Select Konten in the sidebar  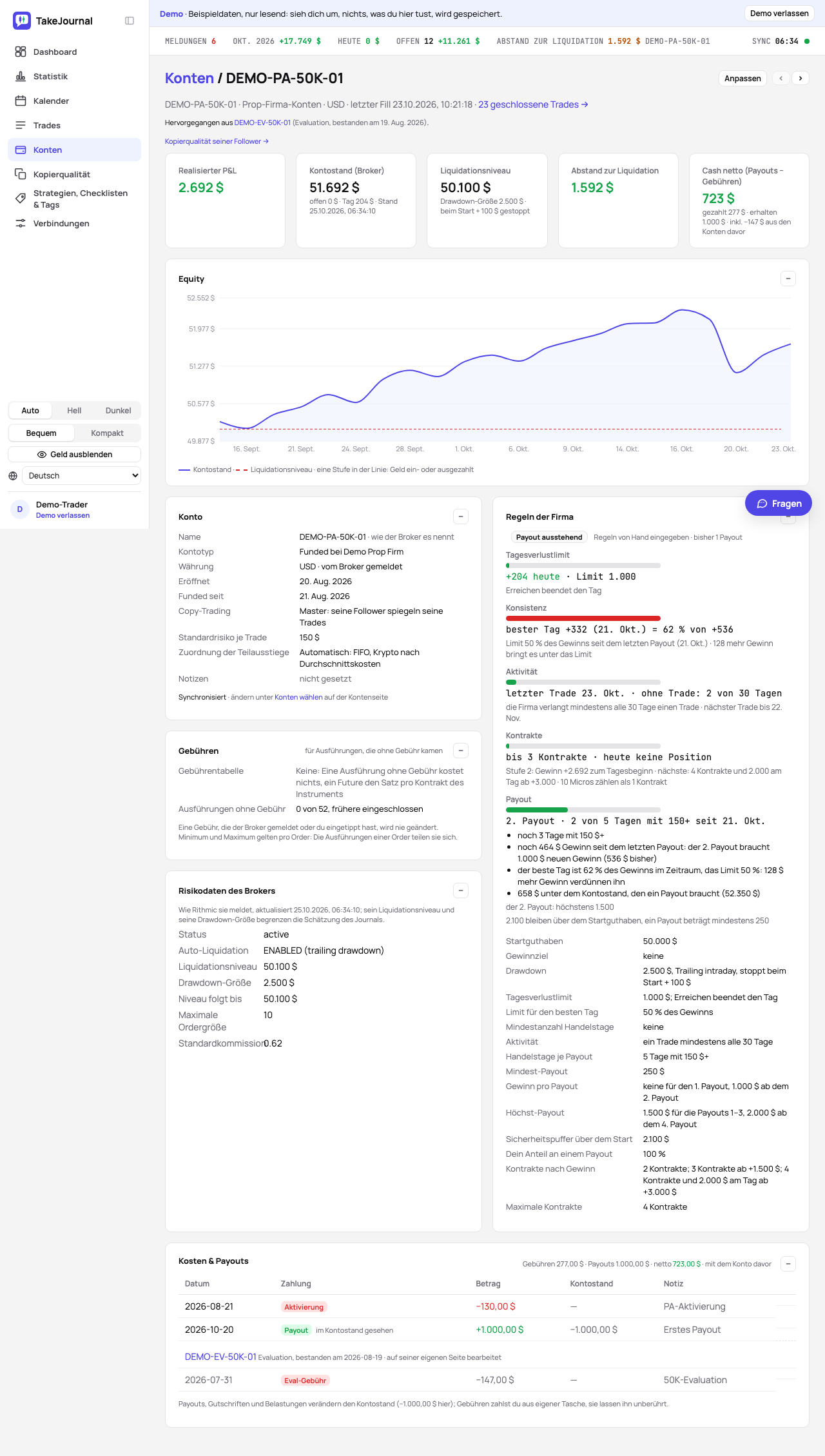74,150
